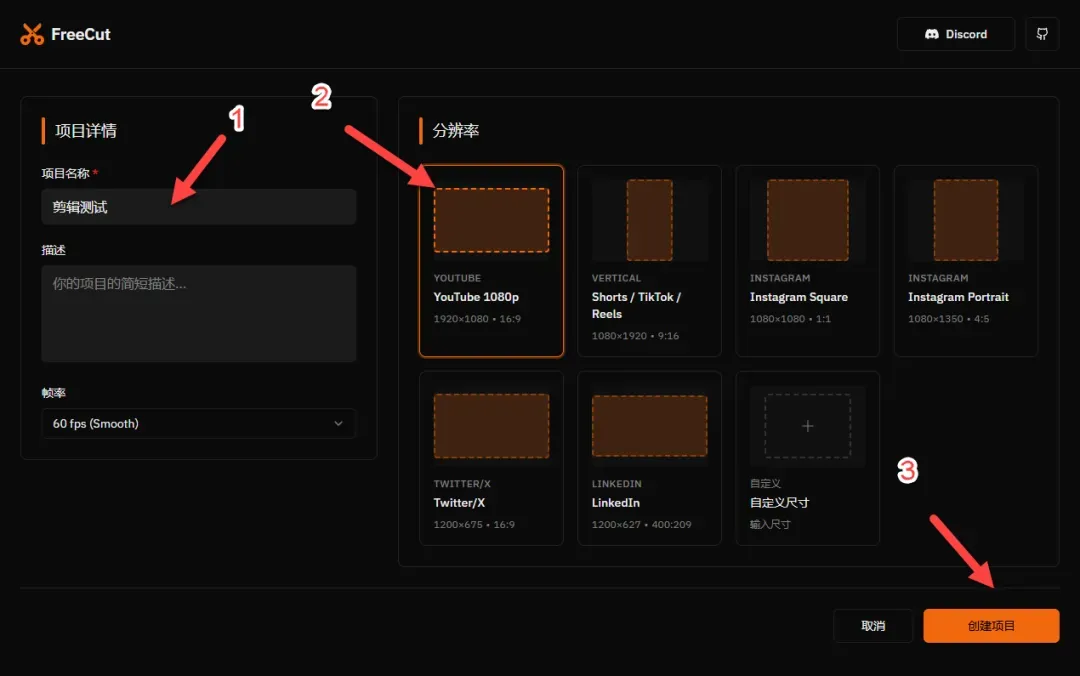This screenshot has height=676, width=1080.
Task: Click the frame rate dropdown chevron arrow
Action: click(x=338, y=423)
